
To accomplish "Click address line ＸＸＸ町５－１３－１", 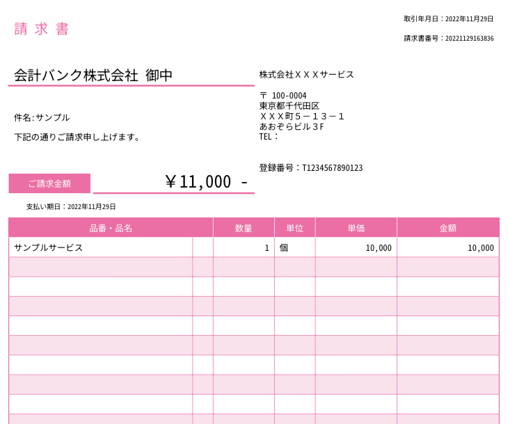I will (301, 116).
